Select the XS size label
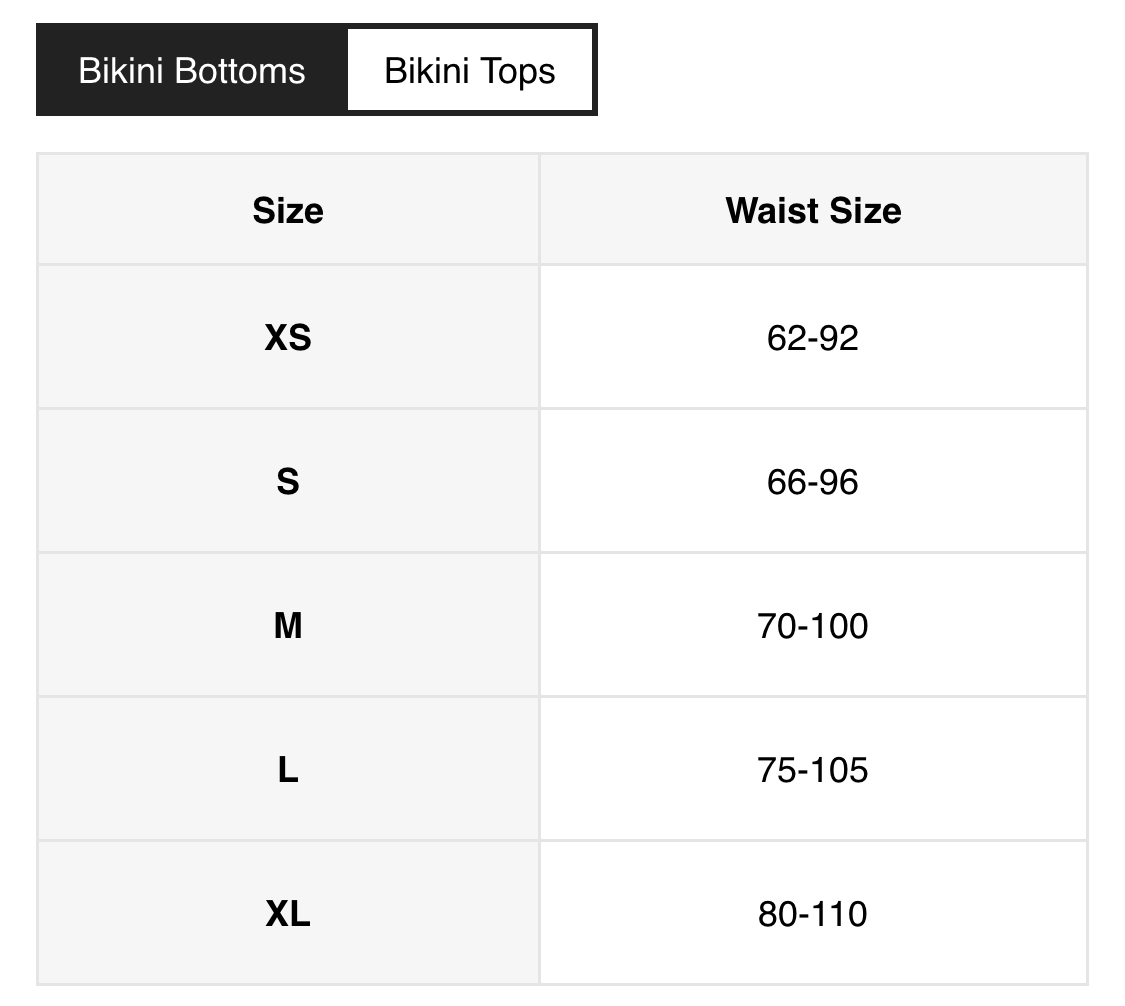The width and height of the screenshot is (1125, 1006). tap(288, 338)
